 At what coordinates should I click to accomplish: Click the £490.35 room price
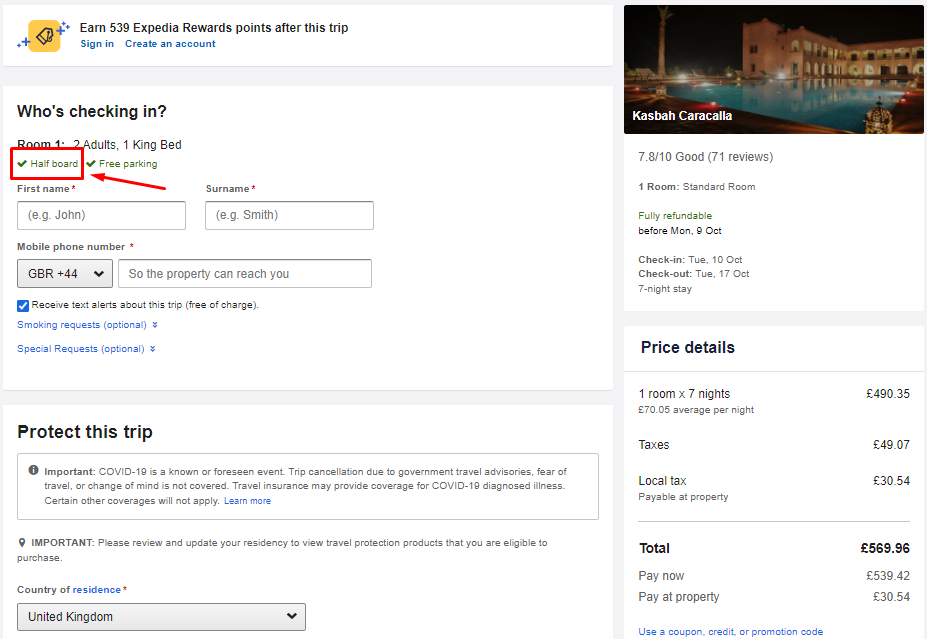pyautogui.click(x=888, y=394)
